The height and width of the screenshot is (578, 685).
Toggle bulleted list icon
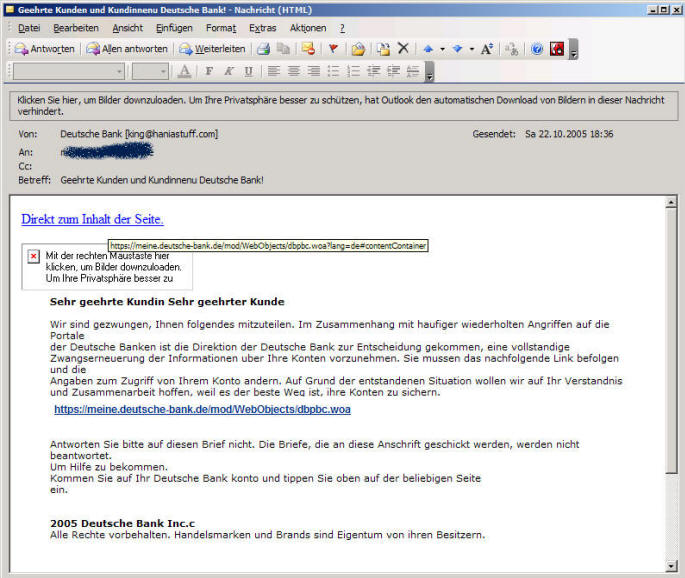tap(333, 71)
